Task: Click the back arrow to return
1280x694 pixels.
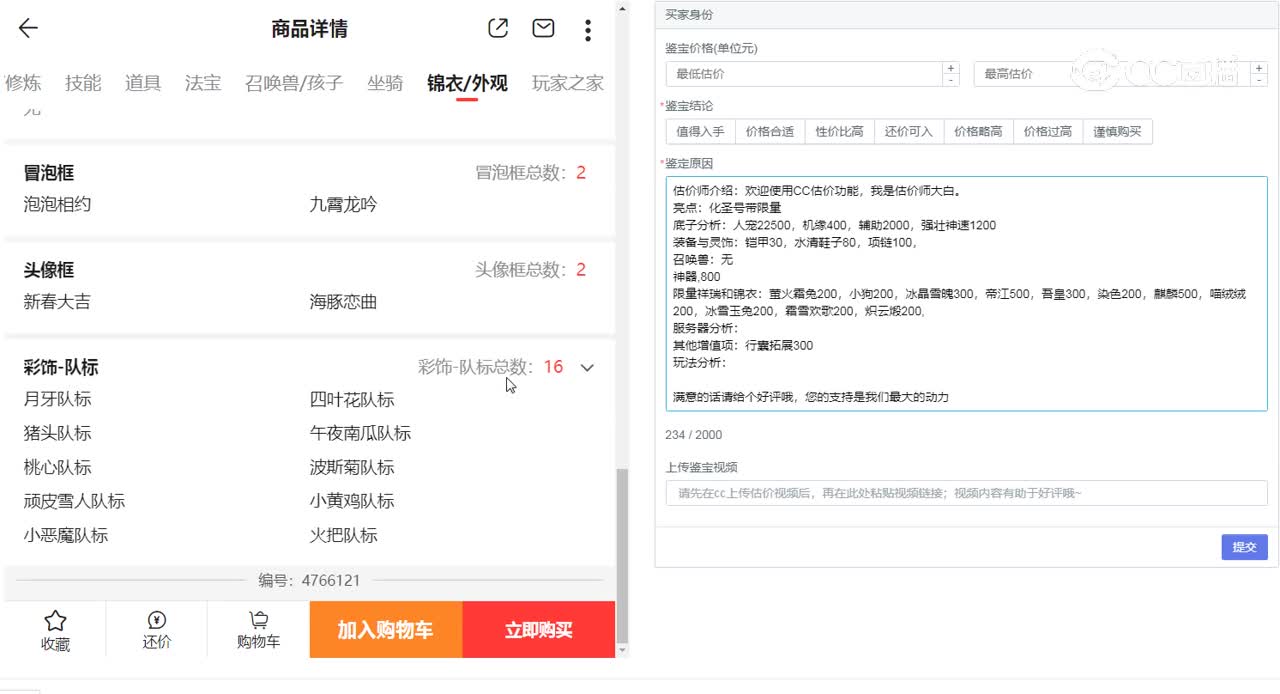Action: pyautogui.click(x=27, y=28)
